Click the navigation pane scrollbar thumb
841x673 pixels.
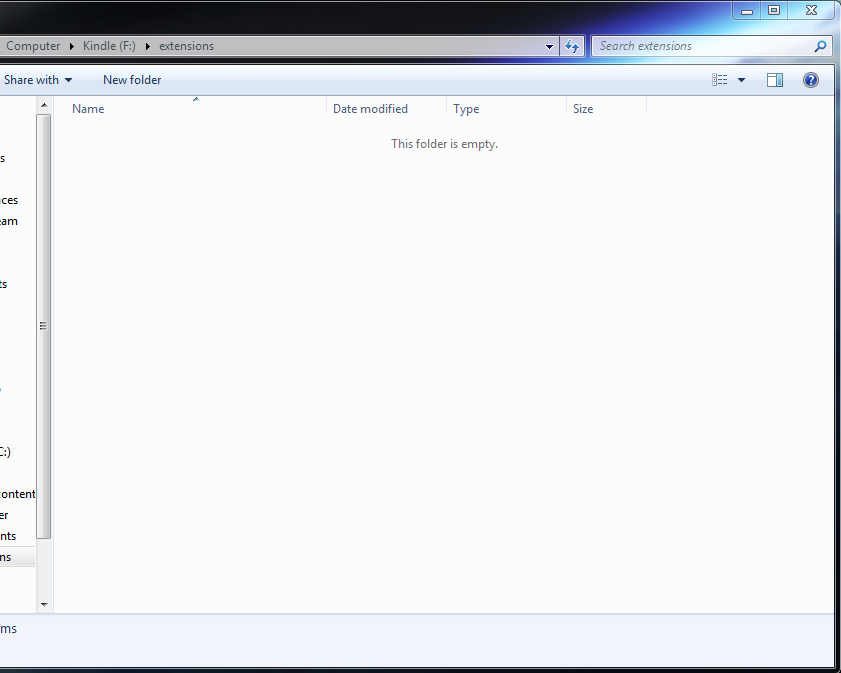pos(43,326)
